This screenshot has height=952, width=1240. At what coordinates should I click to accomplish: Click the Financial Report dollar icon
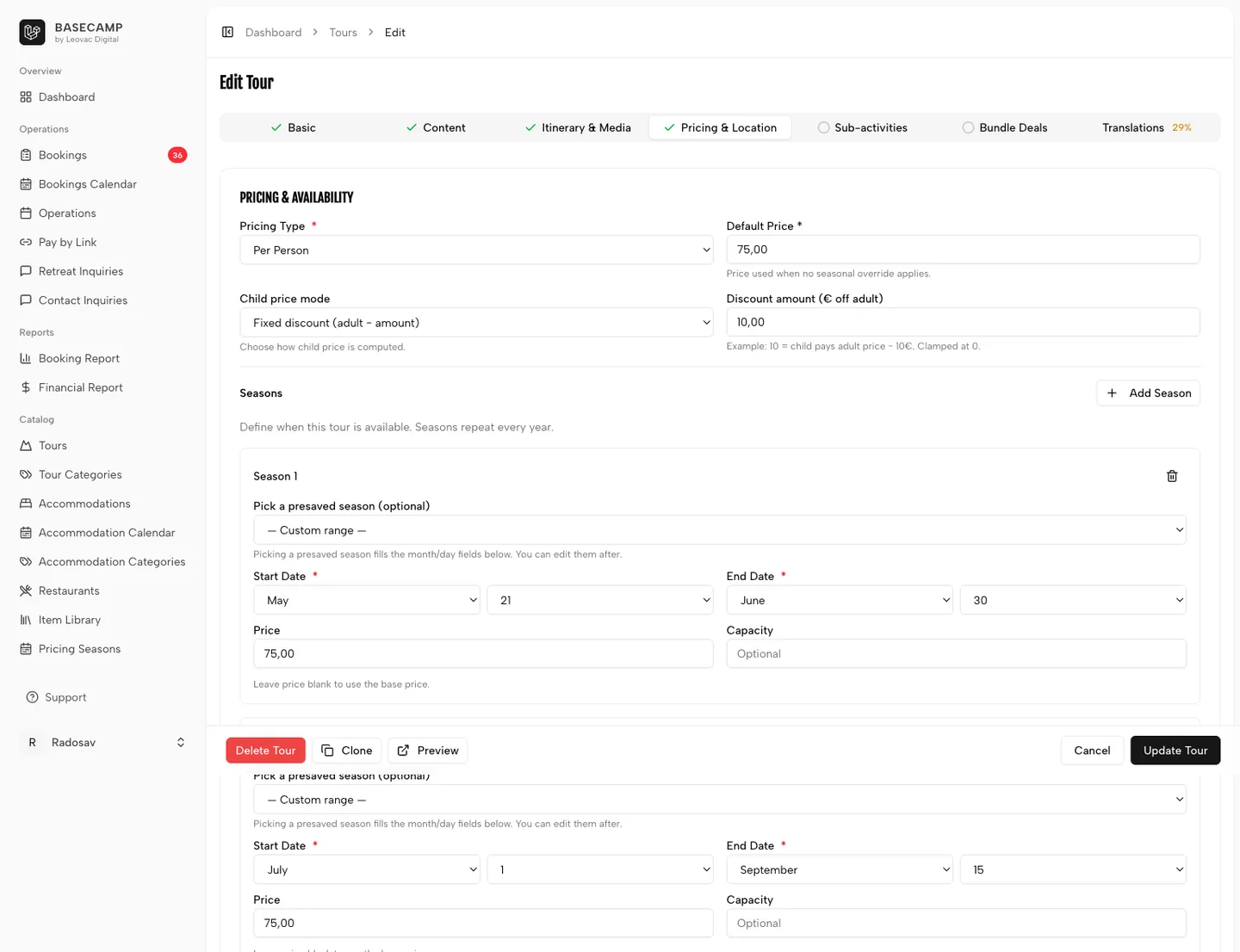[26, 387]
